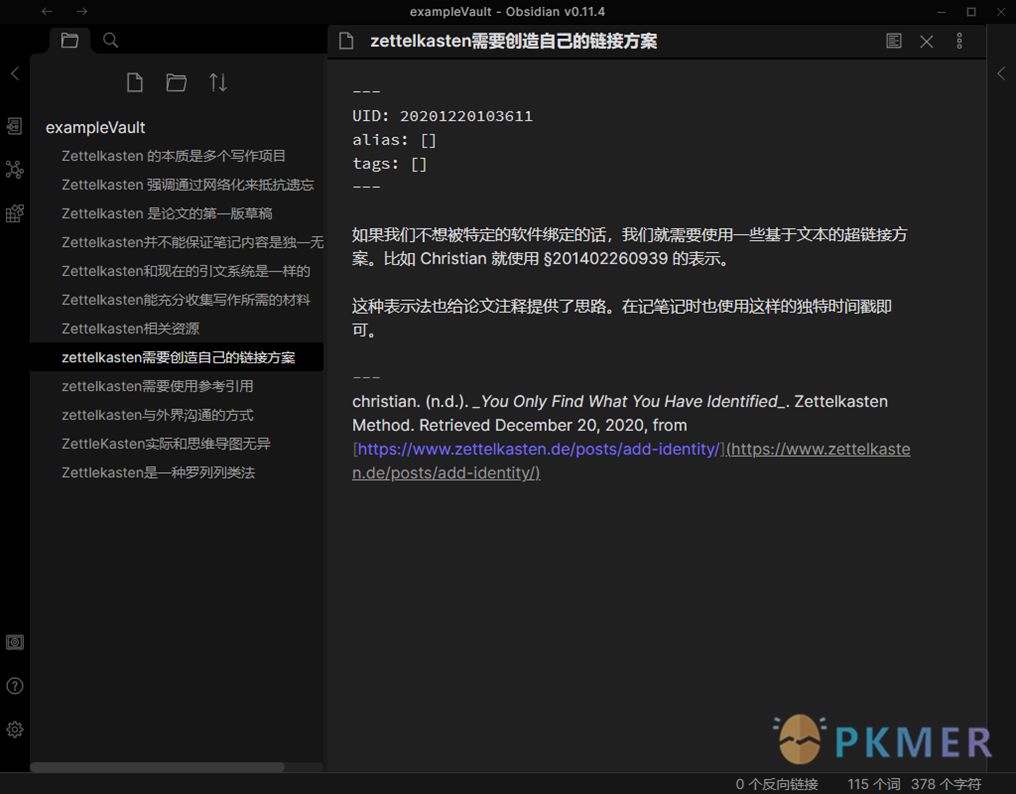
Task: Open note "Zettelkasten相关资源"
Action: [130, 329]
